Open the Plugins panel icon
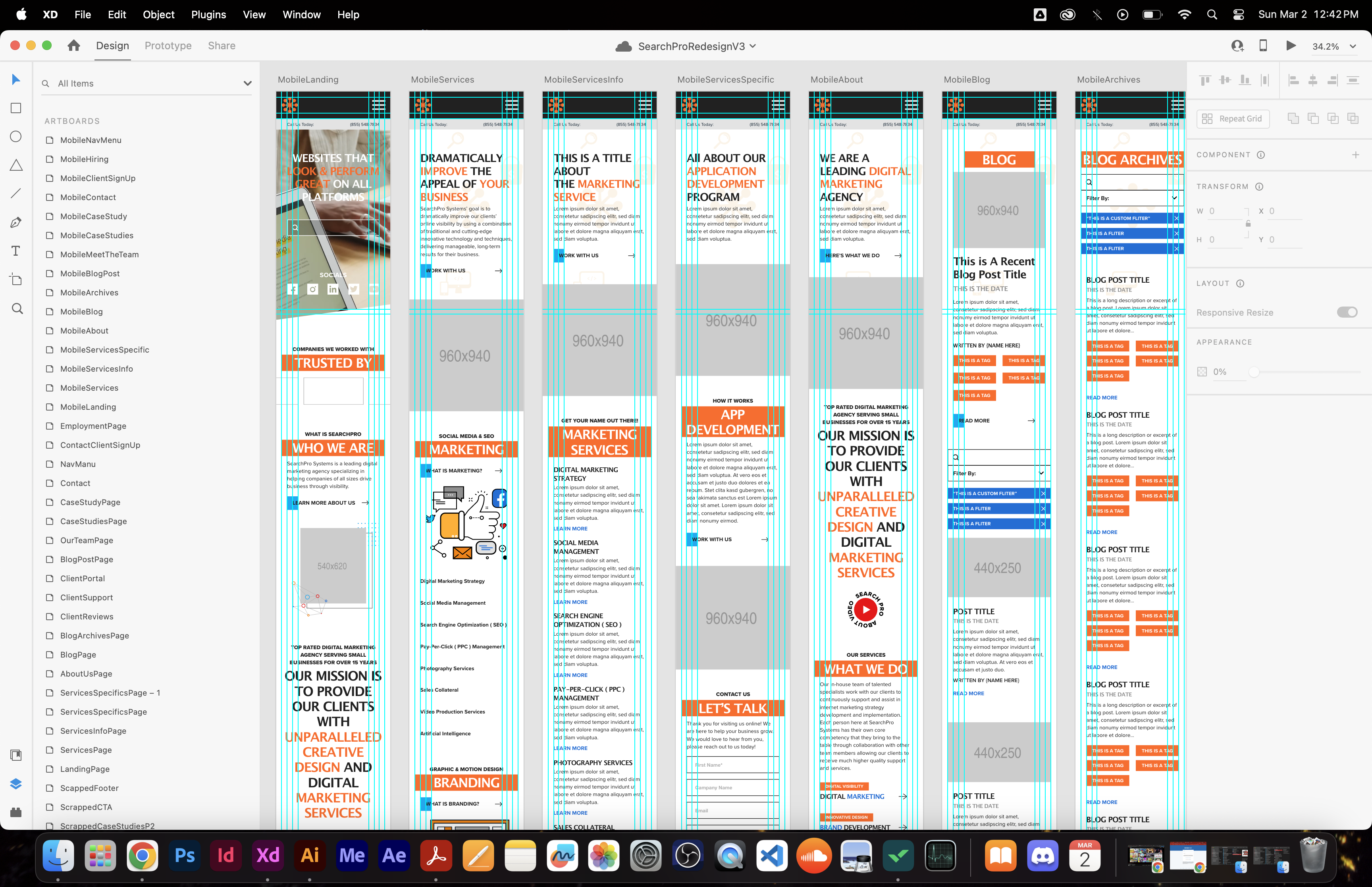This screenshot has width=1372, height=887. pyautogui.click(x=16, y=812)
